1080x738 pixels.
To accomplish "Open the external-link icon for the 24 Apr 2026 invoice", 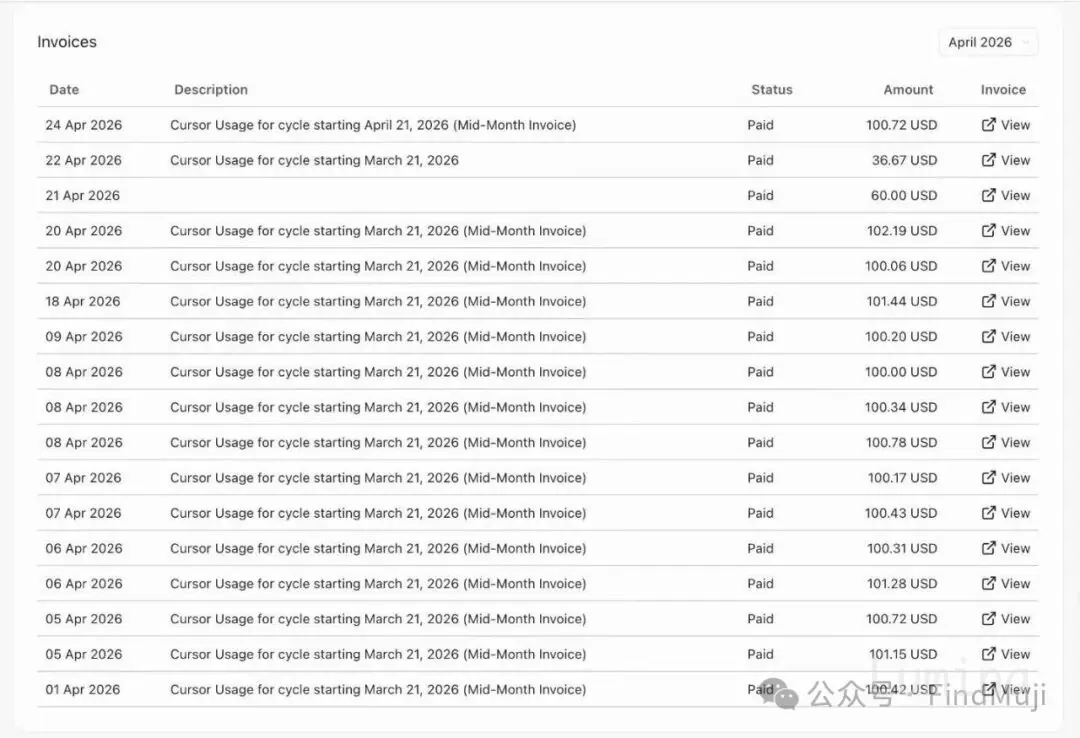I will (x=988, y=125).
